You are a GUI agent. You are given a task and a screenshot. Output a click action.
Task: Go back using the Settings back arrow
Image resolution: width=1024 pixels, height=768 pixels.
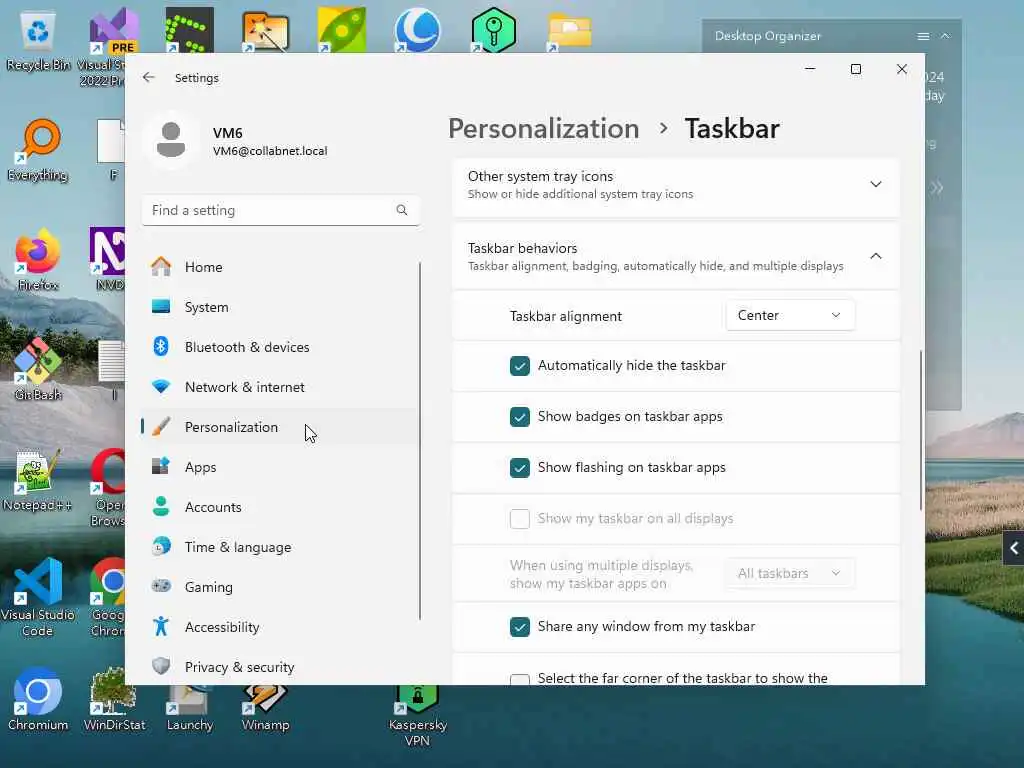pos(149,77)
